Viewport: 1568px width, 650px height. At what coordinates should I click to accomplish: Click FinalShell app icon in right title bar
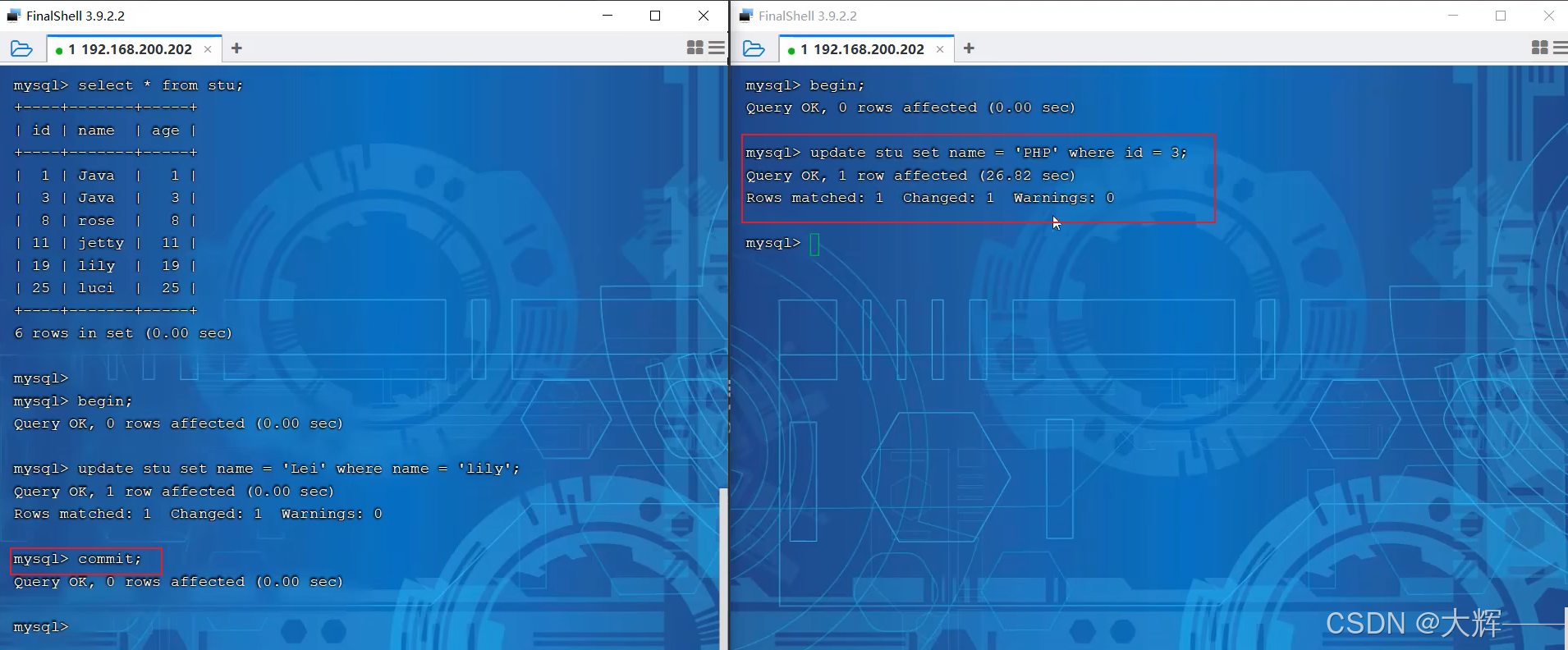click(745, 16)
